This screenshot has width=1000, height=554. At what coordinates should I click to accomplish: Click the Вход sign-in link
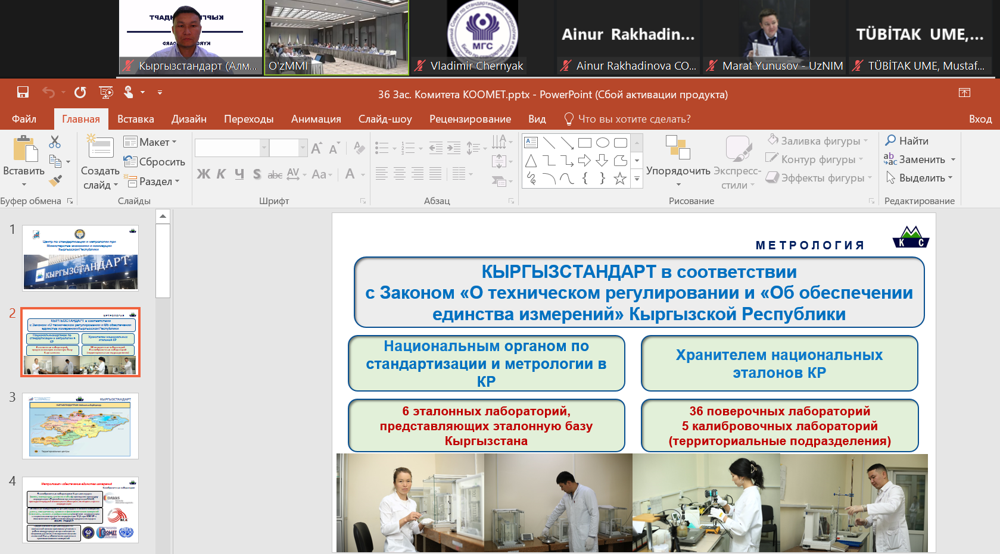click(x=980, y=119)
